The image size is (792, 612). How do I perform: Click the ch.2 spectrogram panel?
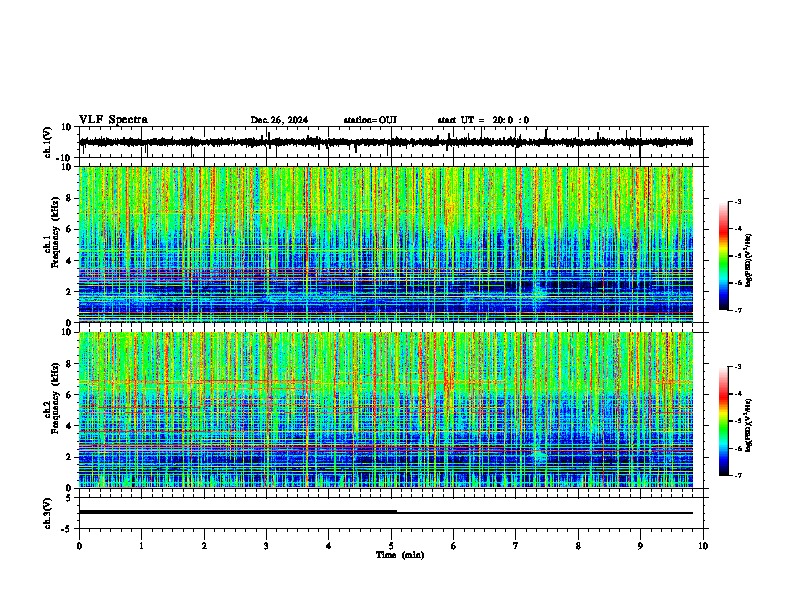pos(386,410)
